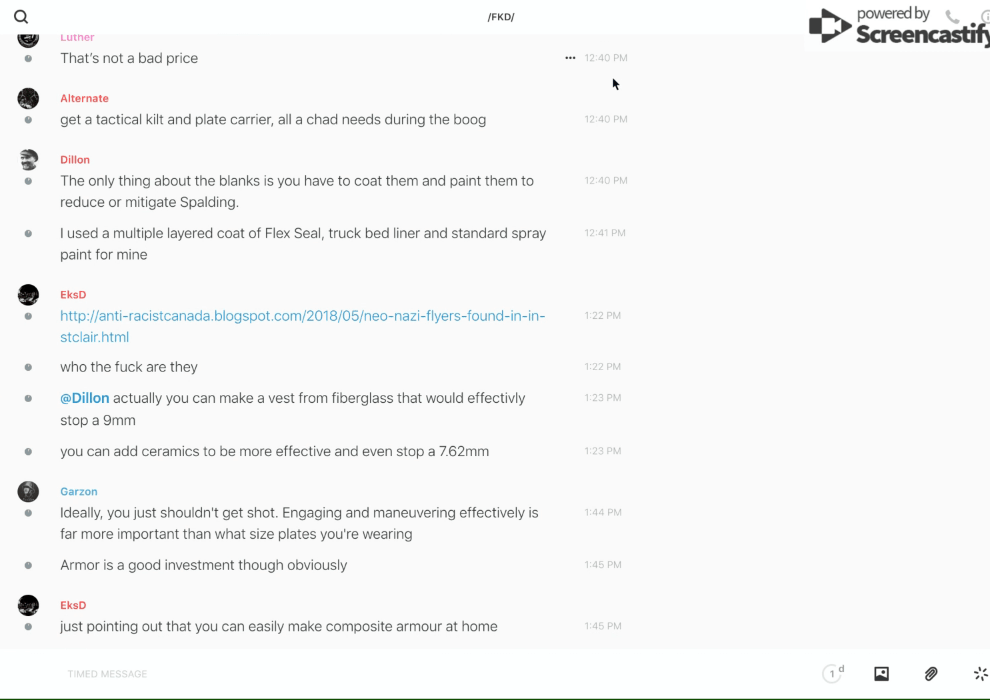Click the Alternate sender name

point(84,99)
